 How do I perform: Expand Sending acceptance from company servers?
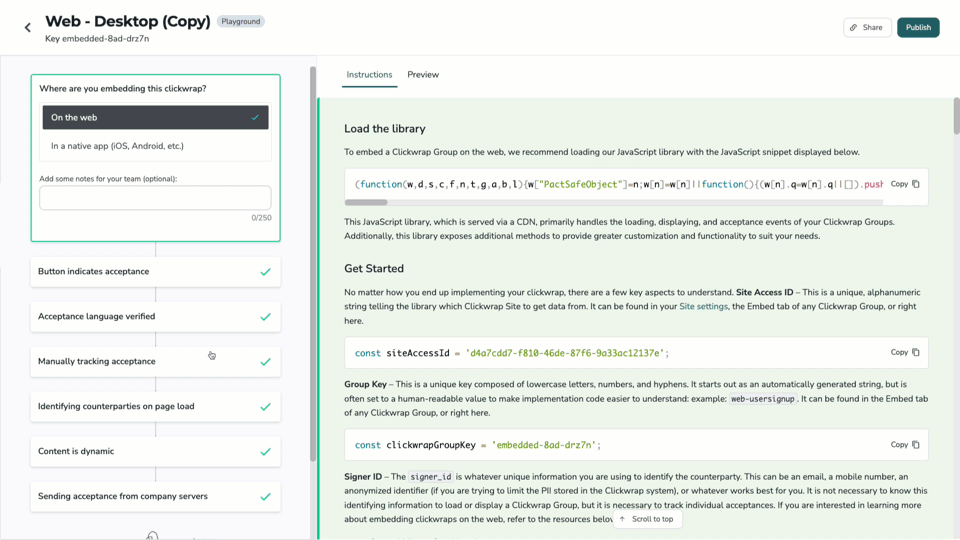coord(156,496)
